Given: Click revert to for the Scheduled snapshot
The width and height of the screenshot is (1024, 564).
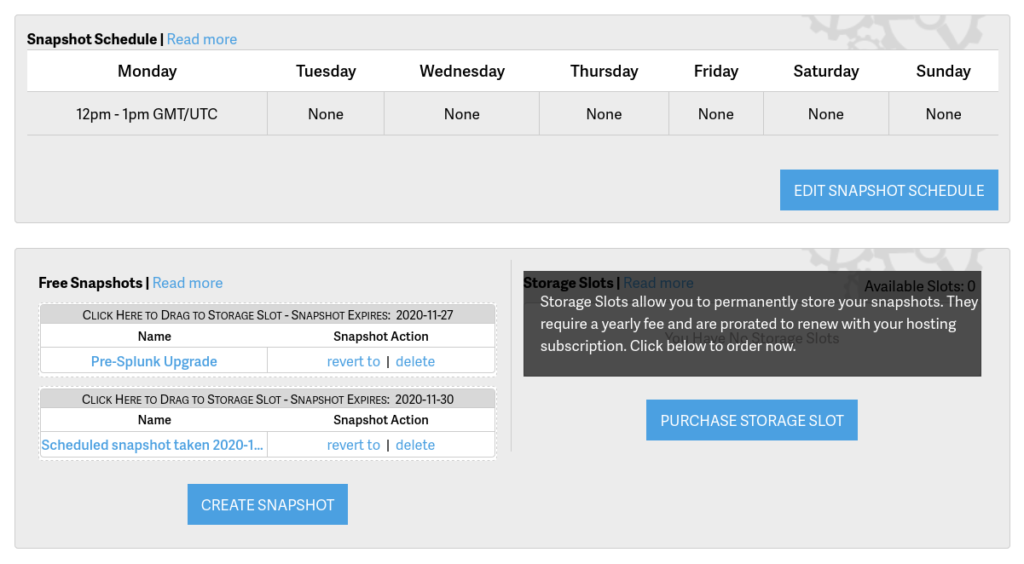Looking at the screenshot, I should pos(353,445).
